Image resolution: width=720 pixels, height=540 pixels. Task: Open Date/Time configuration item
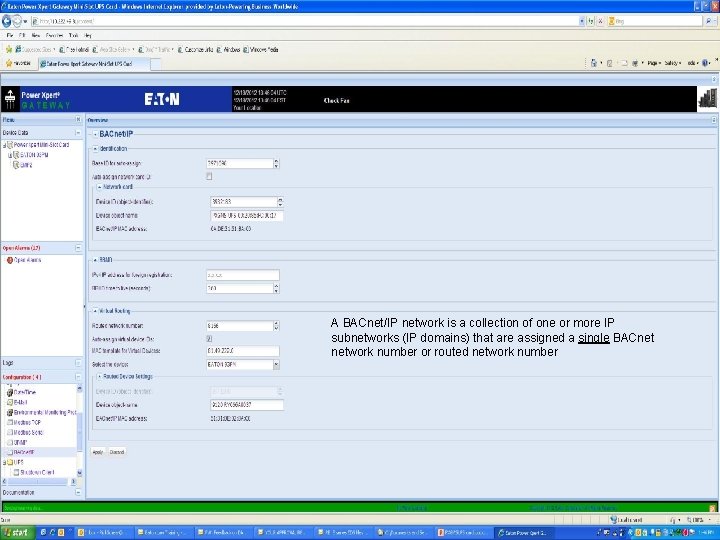tap(24, 393)
